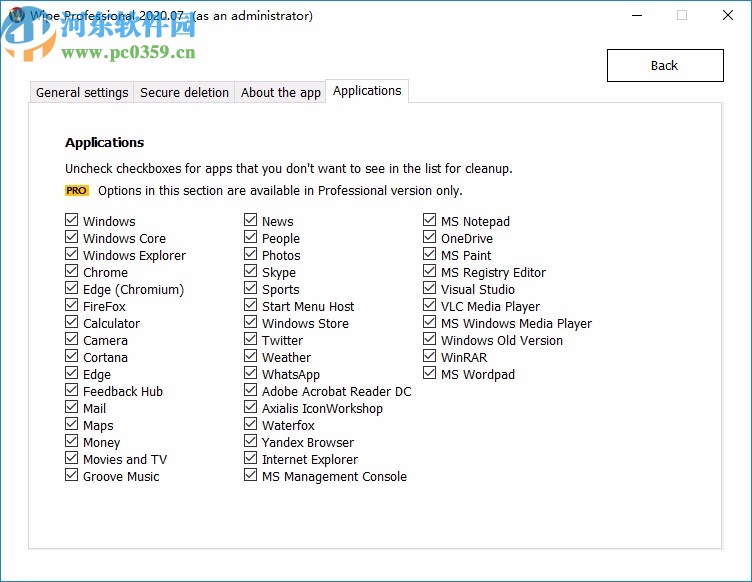This screenshot has width=752, height=582.
Task: Uncheck the Internet Explorer checkbox
Action: (x=250, y=458)
